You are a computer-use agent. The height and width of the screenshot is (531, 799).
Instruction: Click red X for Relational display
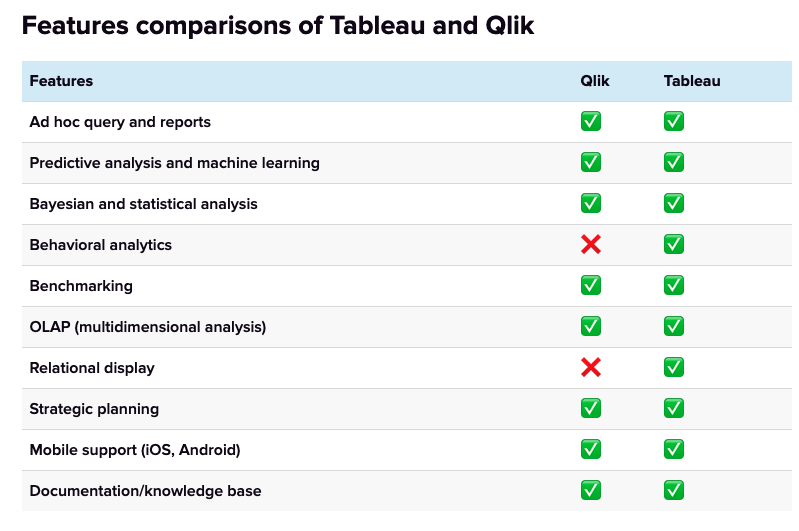tap(591, 367)
